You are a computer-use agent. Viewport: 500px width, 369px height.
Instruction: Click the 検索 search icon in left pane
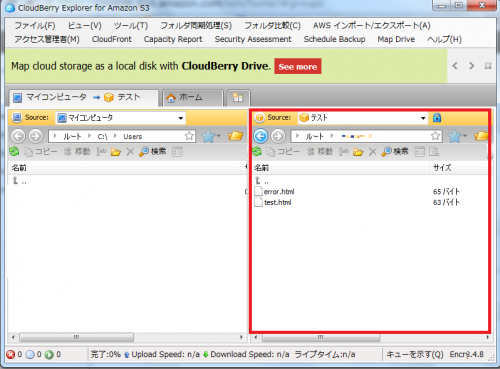[144, 152]
